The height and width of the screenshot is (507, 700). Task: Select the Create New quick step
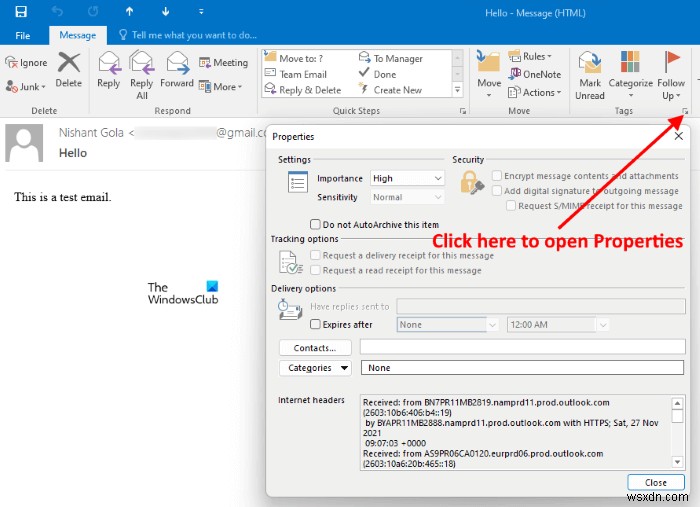[391, 90]
